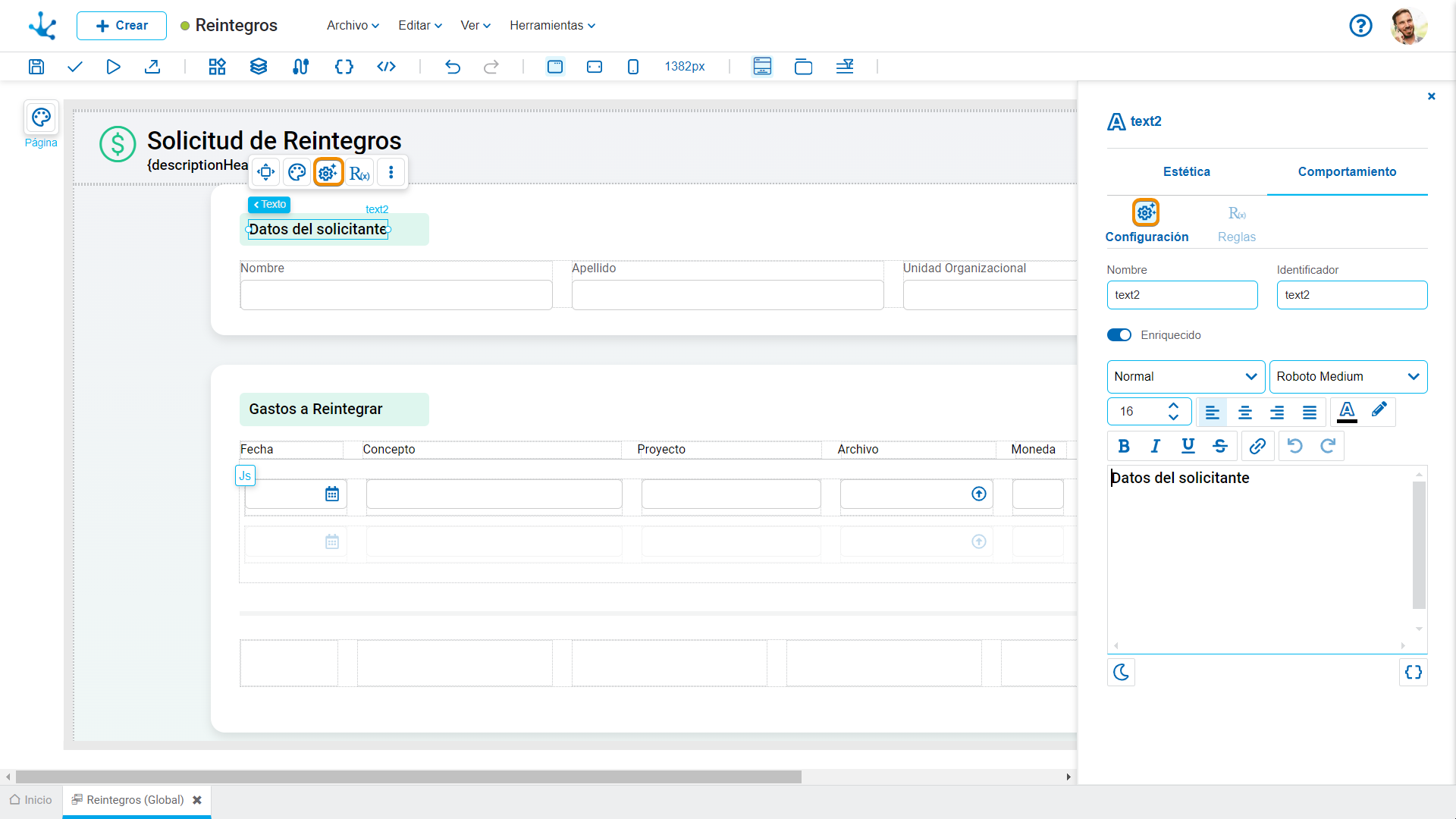
Task: Decrease font size with down stepper arrow
Action: tap(1174, 417)
